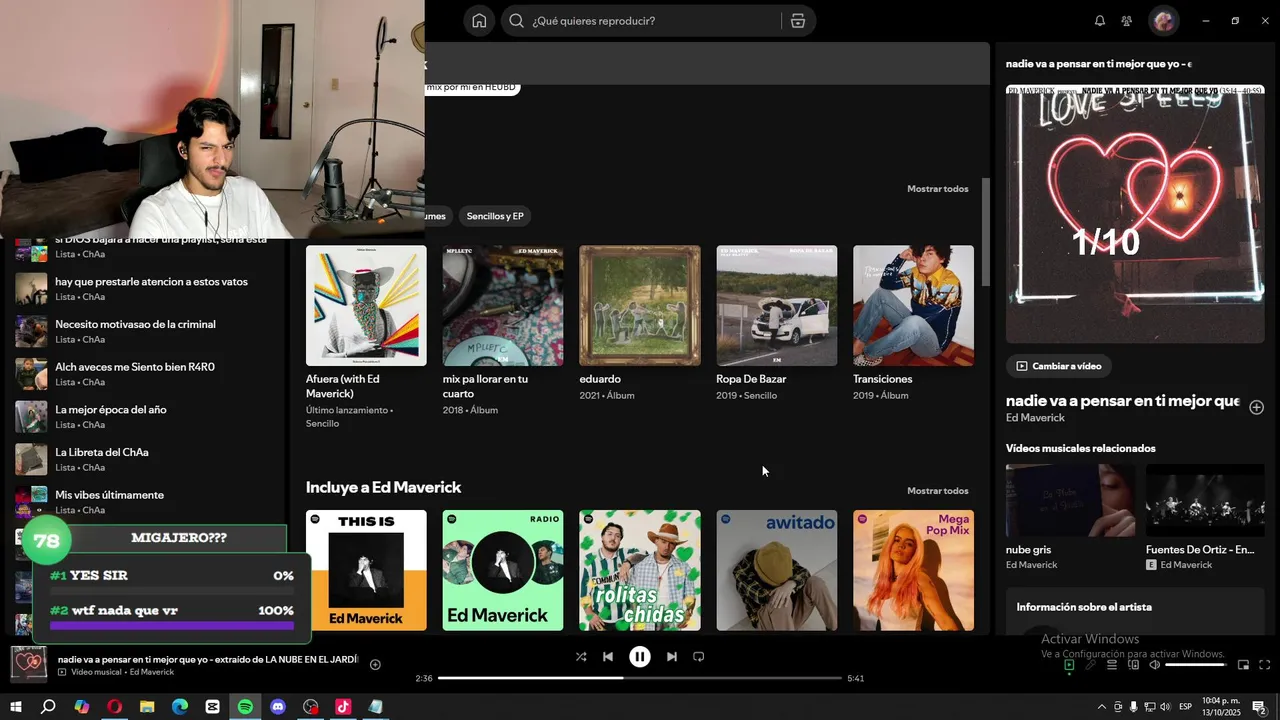Open the related video 'nube gris'

[x=1070, y=500]
